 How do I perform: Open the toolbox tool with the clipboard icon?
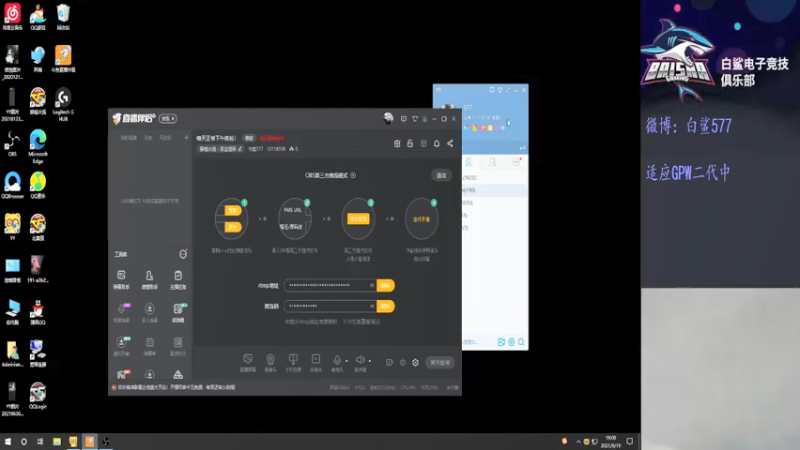point(178,280)
